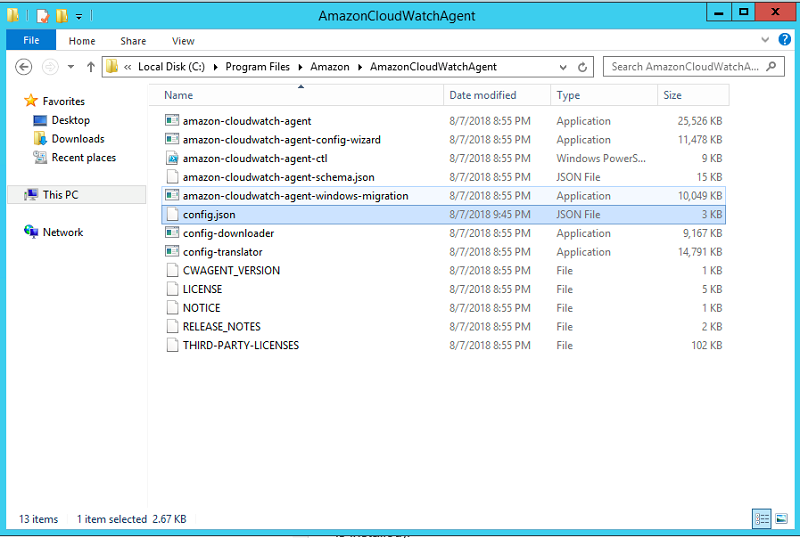Viewport: 800px width, 538px height.
Task: Click the Properties quick access icon
Action: [x=43, y=16]
